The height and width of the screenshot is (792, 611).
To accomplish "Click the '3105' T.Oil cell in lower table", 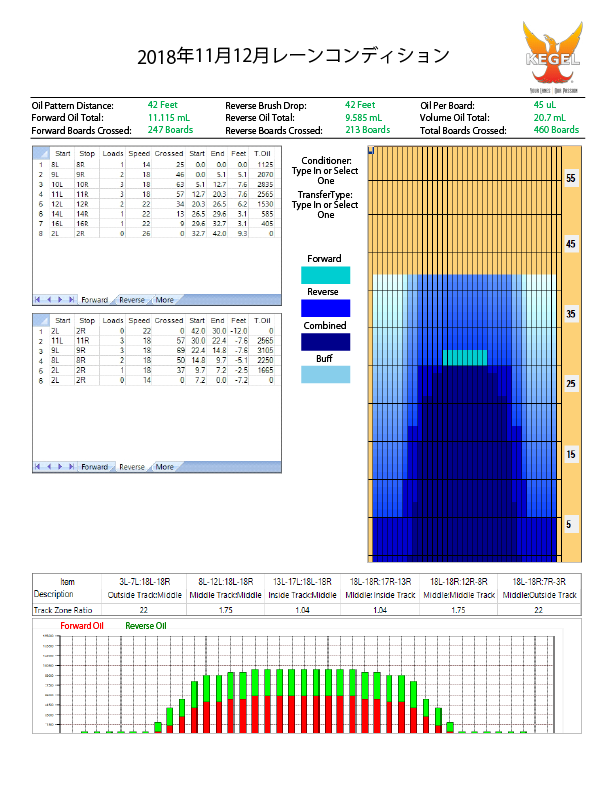I will point(263,350).
